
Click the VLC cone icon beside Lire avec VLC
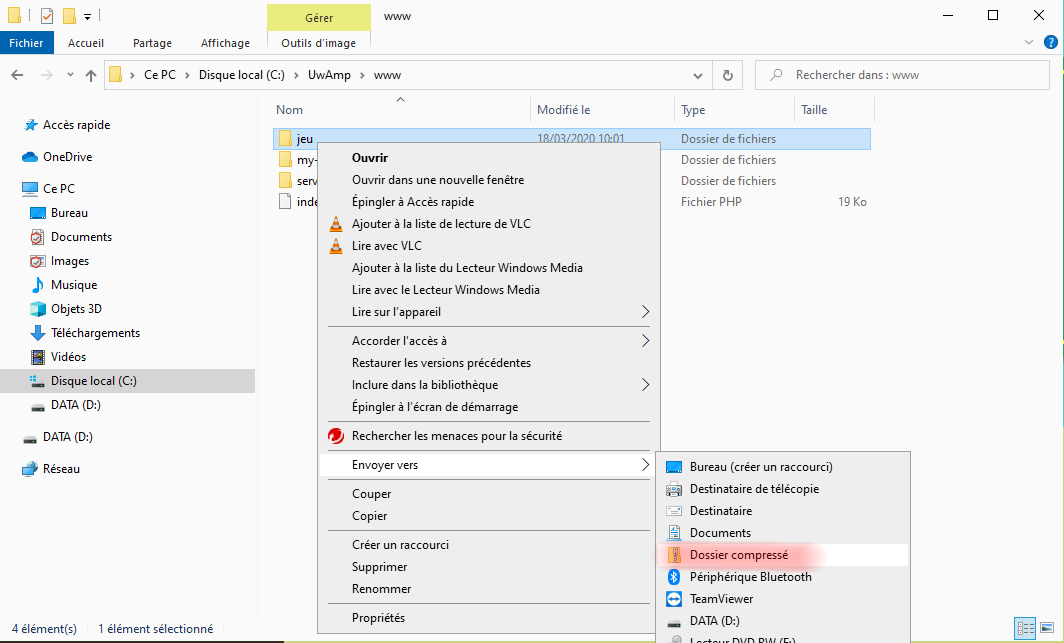click(x=336, y=246)
